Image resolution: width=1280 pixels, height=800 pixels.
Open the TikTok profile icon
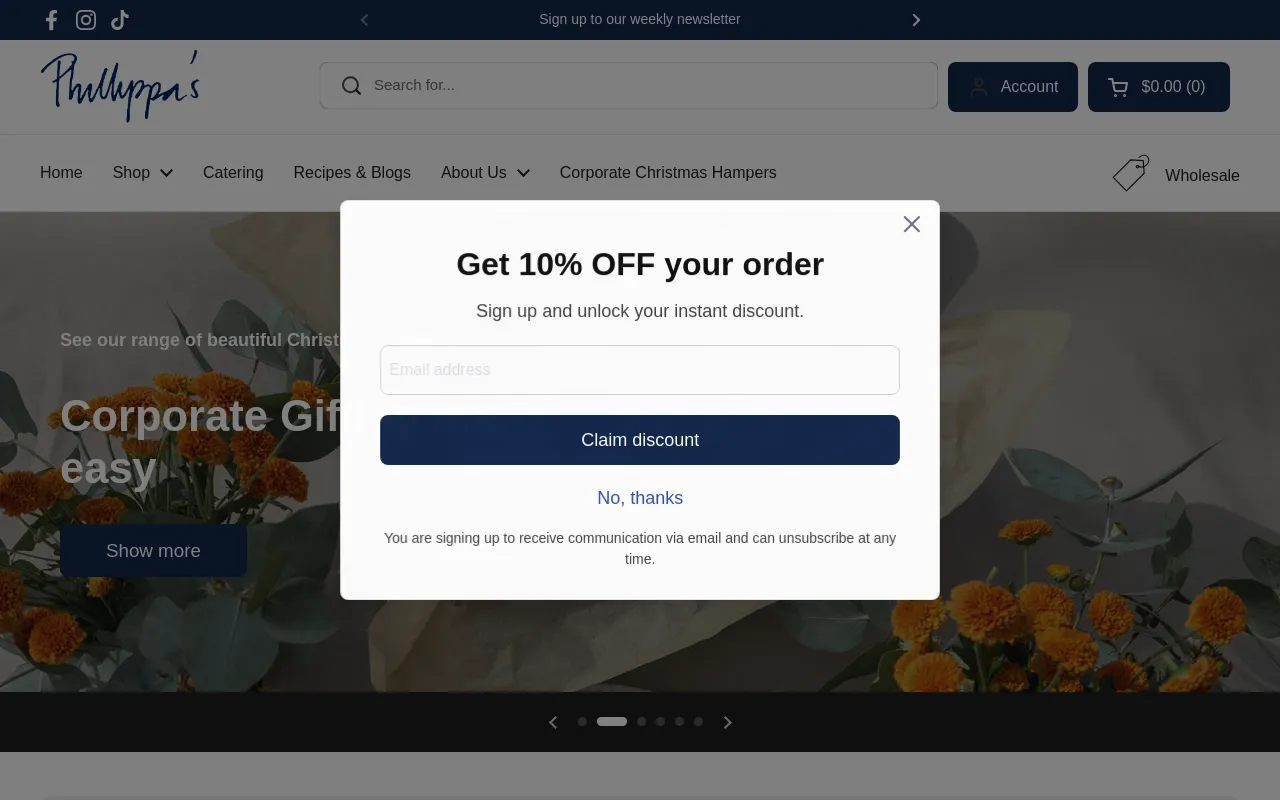[x=120, y=20]
